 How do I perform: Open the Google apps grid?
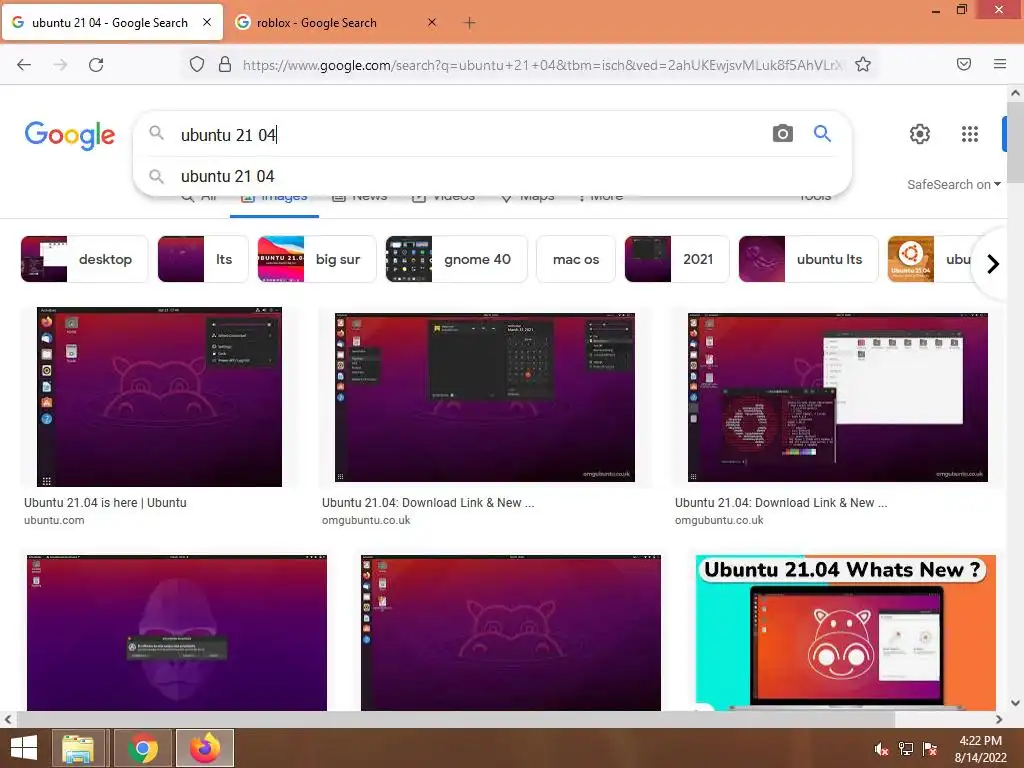(x=970, y=134)
